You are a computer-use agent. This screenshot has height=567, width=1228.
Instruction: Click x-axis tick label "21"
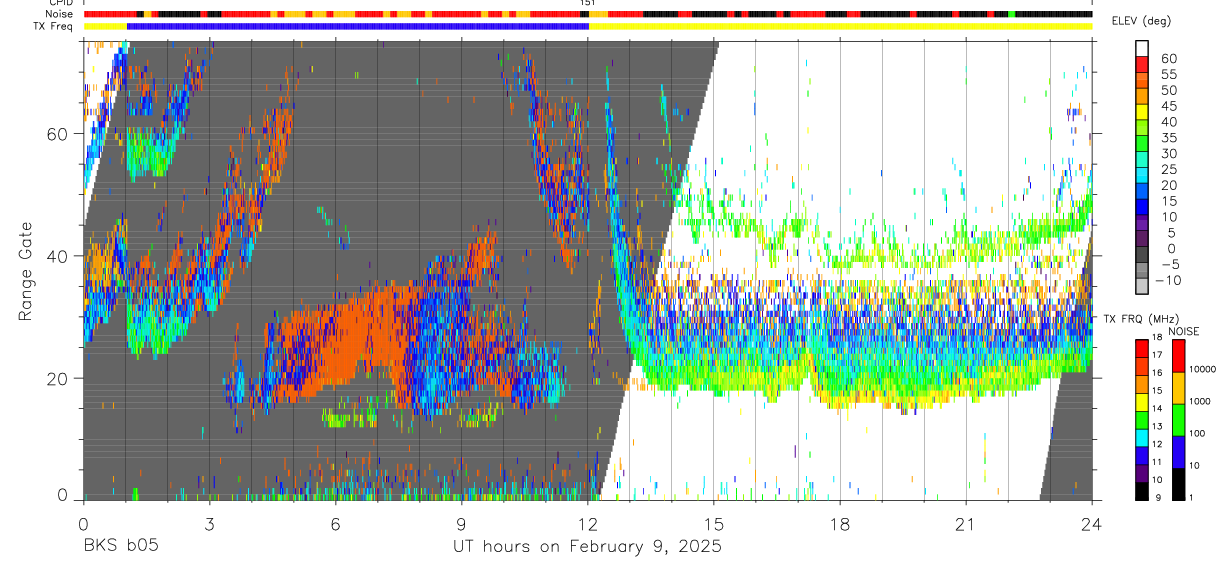tap(966, 525)
